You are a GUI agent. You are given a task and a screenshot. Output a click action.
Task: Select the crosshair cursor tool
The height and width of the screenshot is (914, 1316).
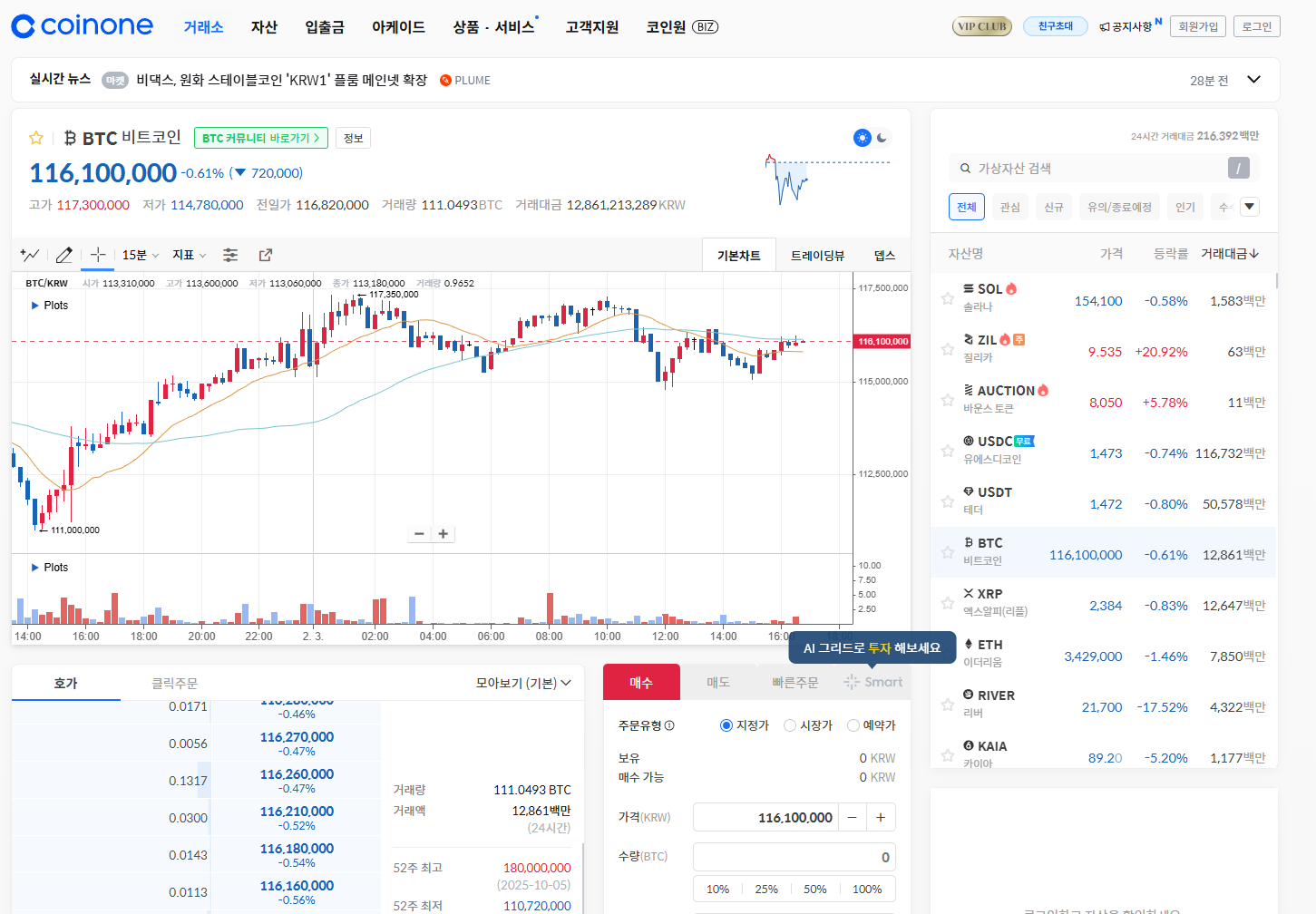(98, 255)
